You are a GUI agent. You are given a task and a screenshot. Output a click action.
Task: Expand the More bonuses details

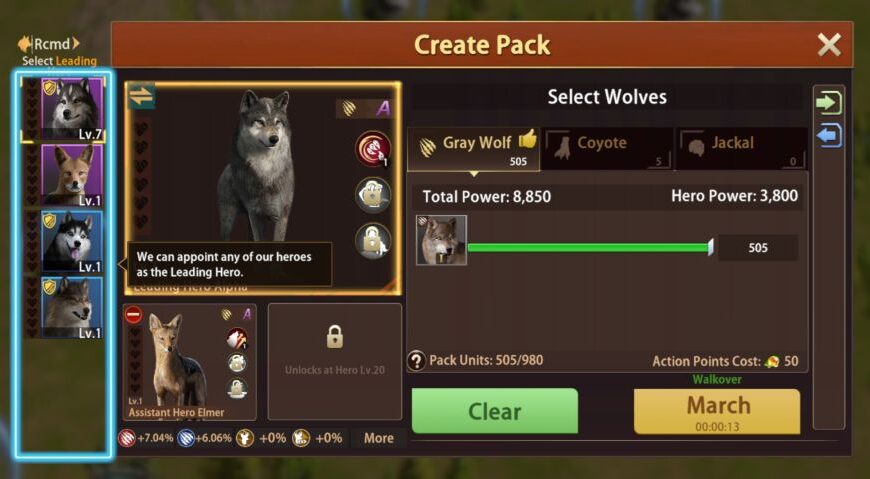[x=378, y=438]
